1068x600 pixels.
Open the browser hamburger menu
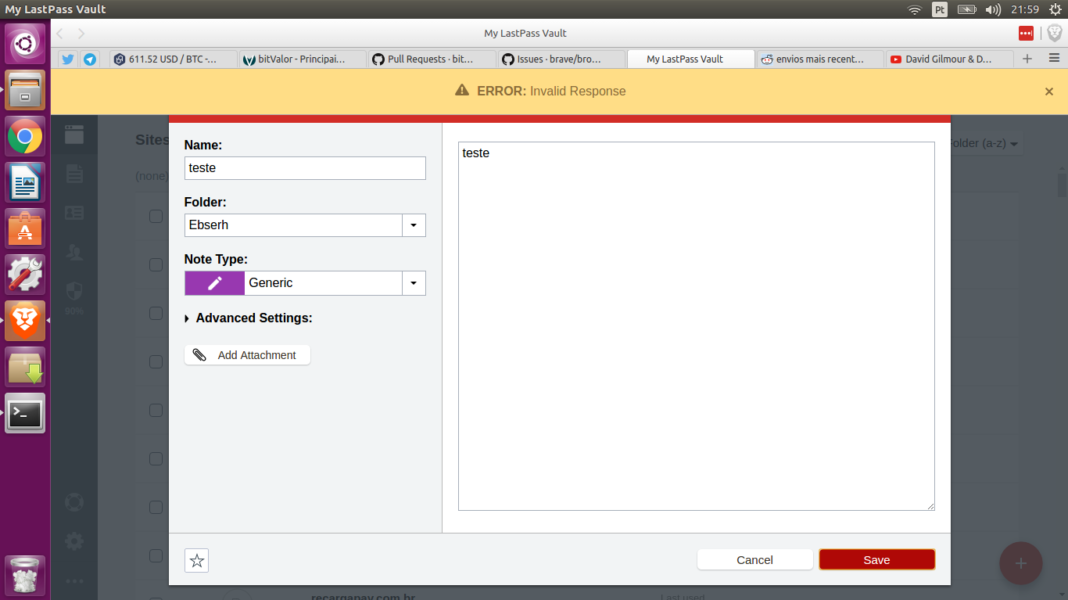click(1054, 59)
